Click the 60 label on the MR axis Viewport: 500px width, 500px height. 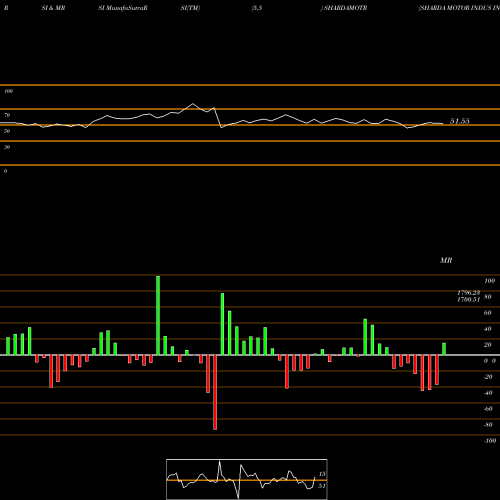[x=488, y=313]
